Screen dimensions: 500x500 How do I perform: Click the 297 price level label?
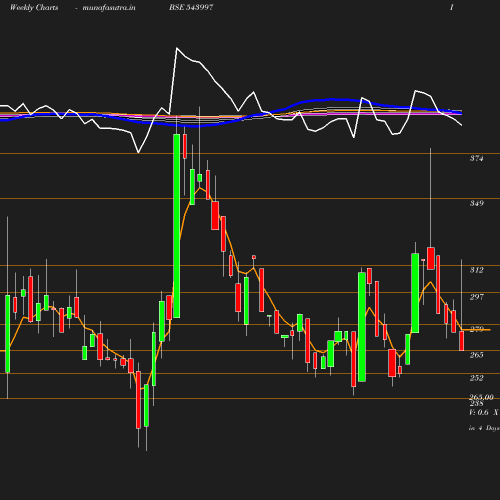coord(476,297)
